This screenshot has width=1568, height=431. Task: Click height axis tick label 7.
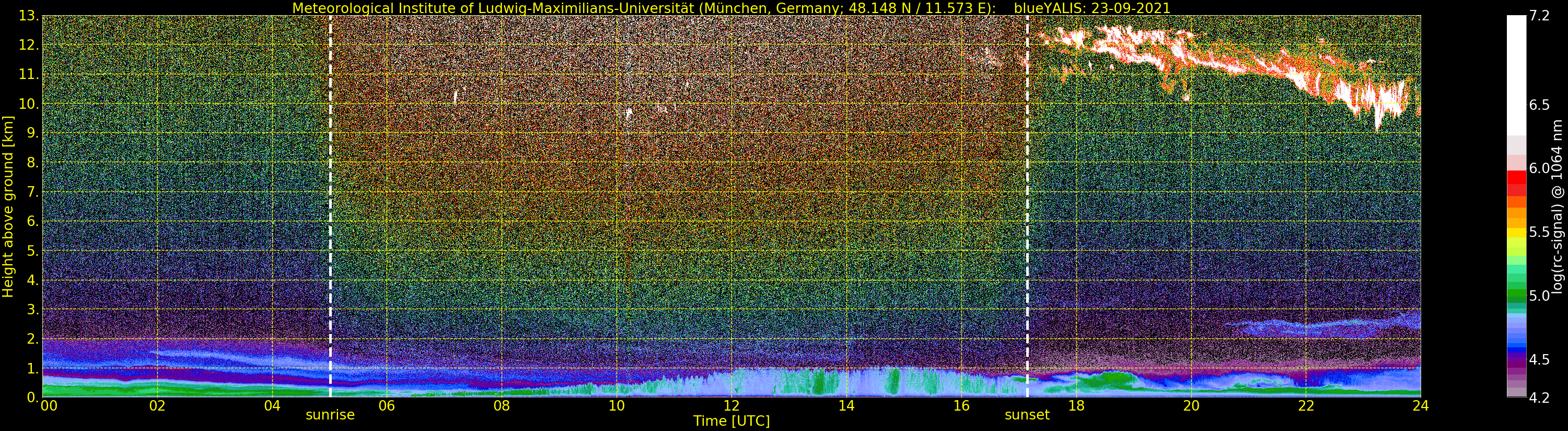pyautogui.click(x=32, y=192)
